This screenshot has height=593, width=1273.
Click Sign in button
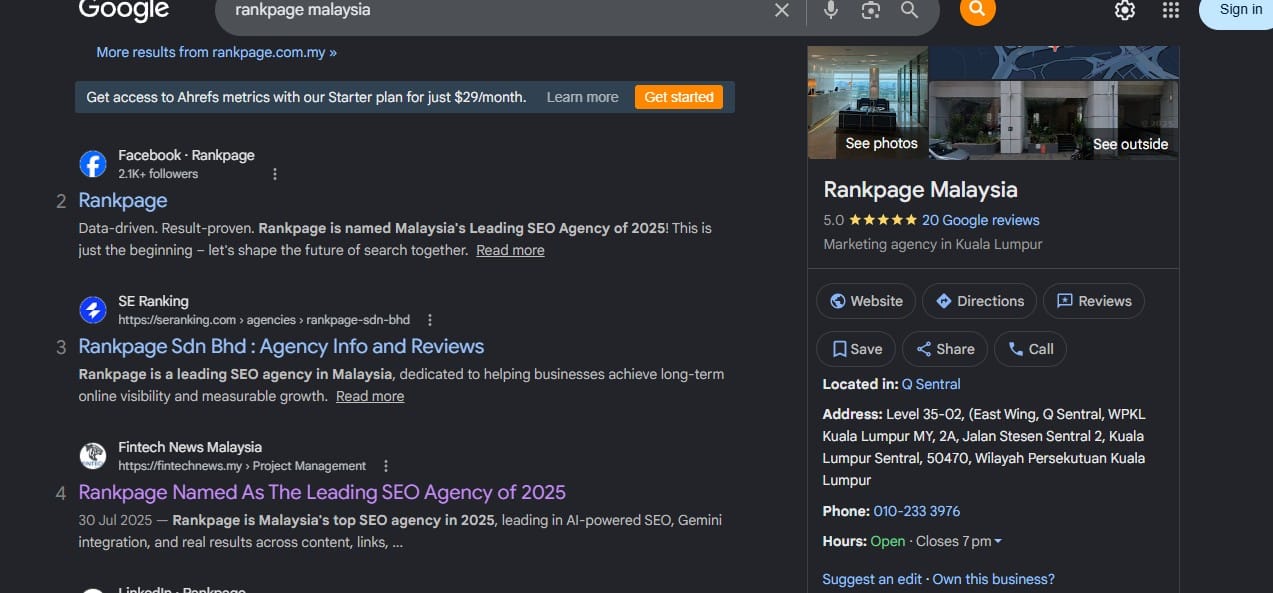pos(1240,10)
